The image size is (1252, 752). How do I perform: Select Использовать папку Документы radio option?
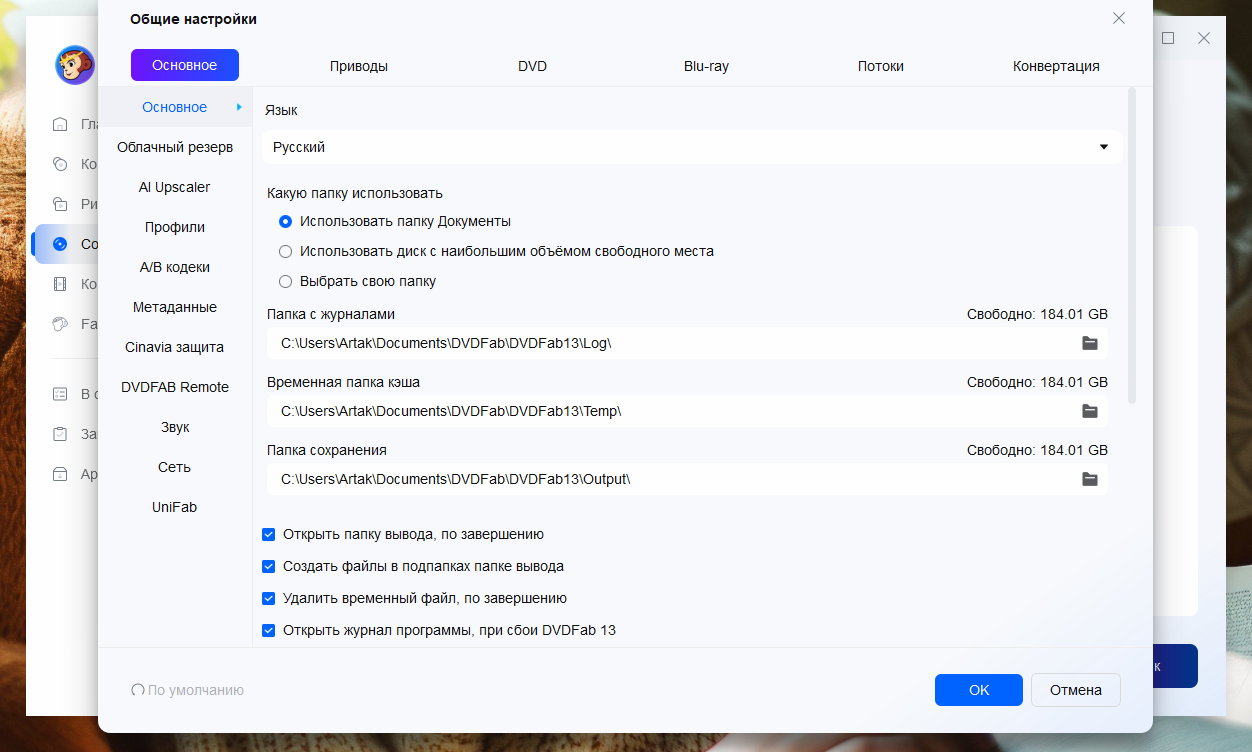[x=285, y=221]
